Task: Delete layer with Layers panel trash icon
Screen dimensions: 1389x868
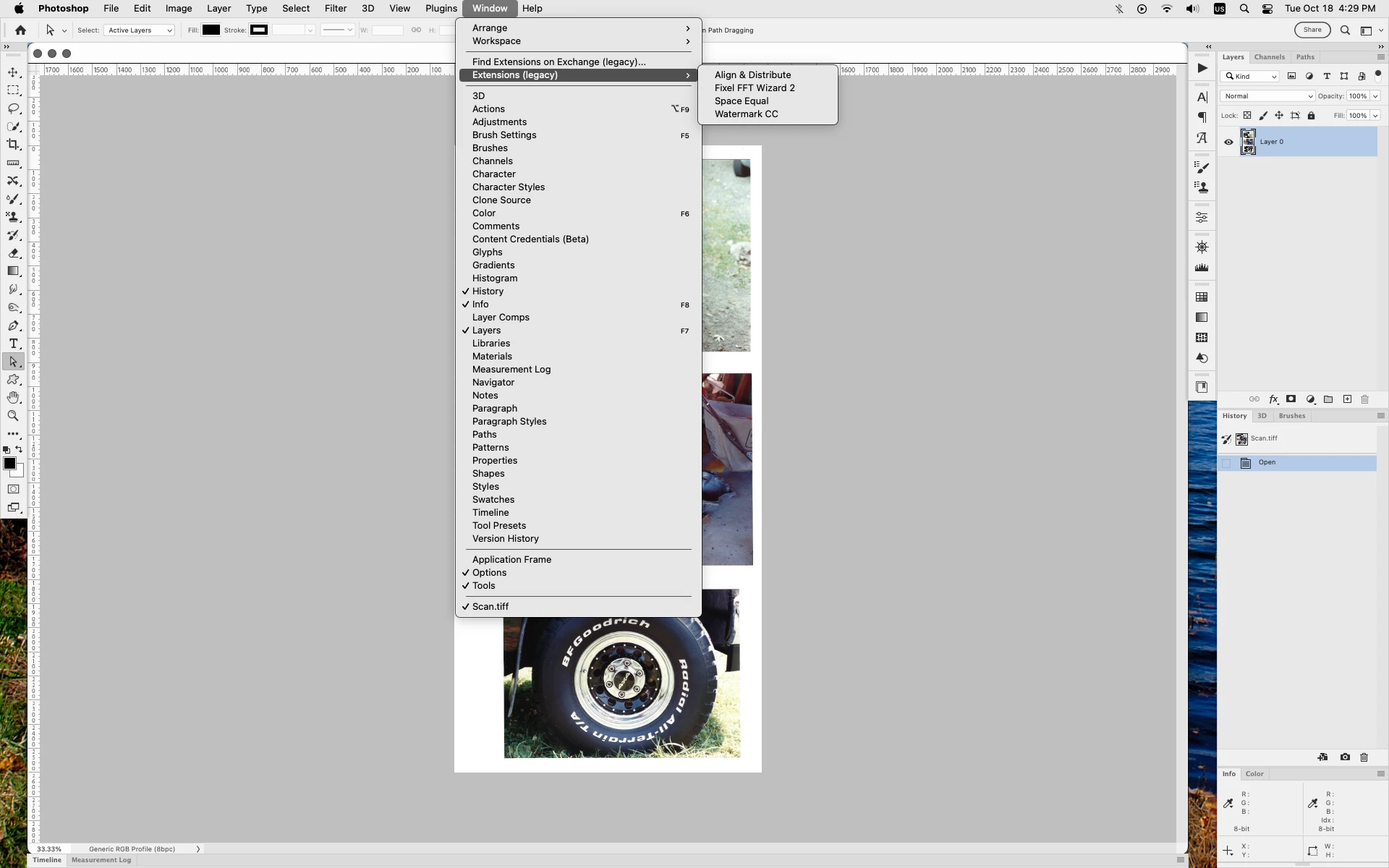Action: 1364,399
